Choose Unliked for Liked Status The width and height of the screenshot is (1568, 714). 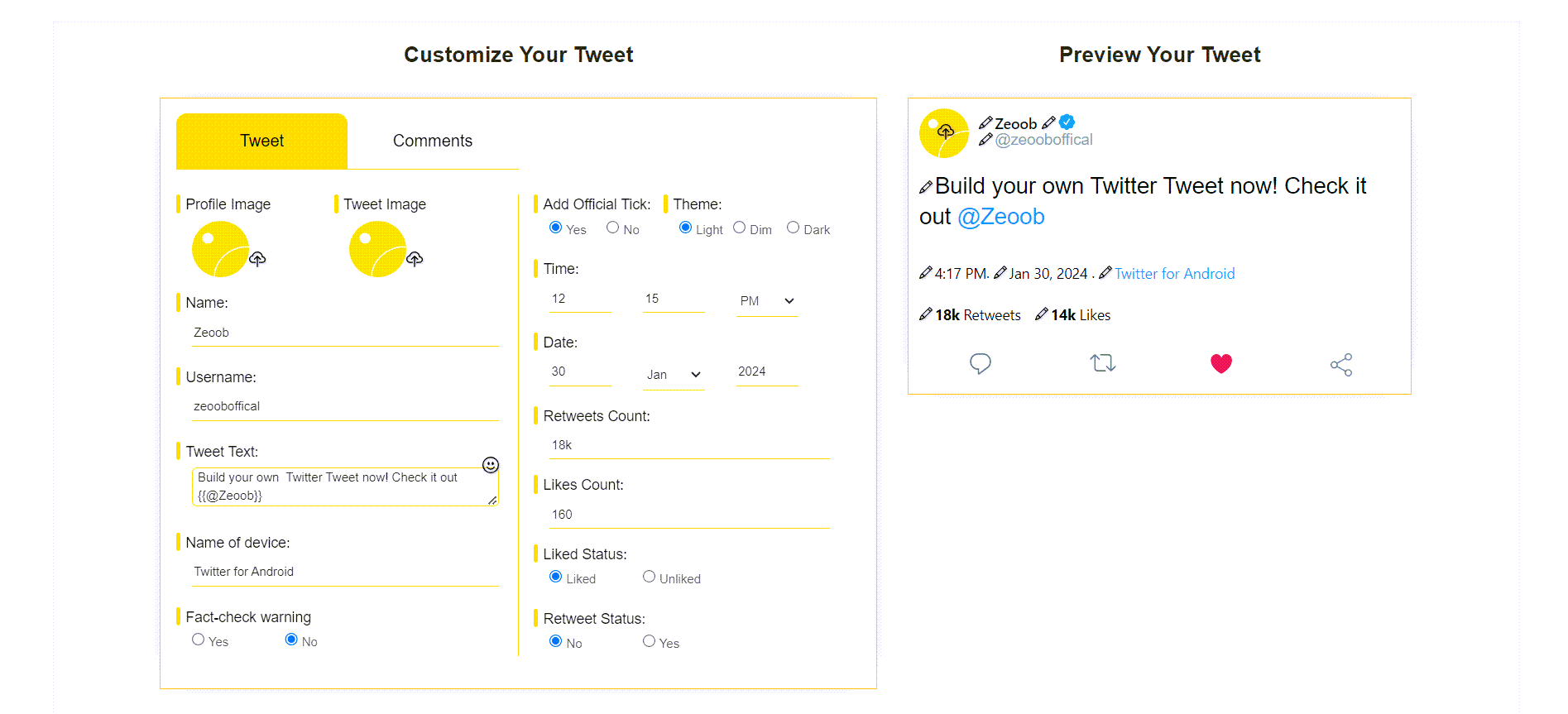click(x=649, y=577)
